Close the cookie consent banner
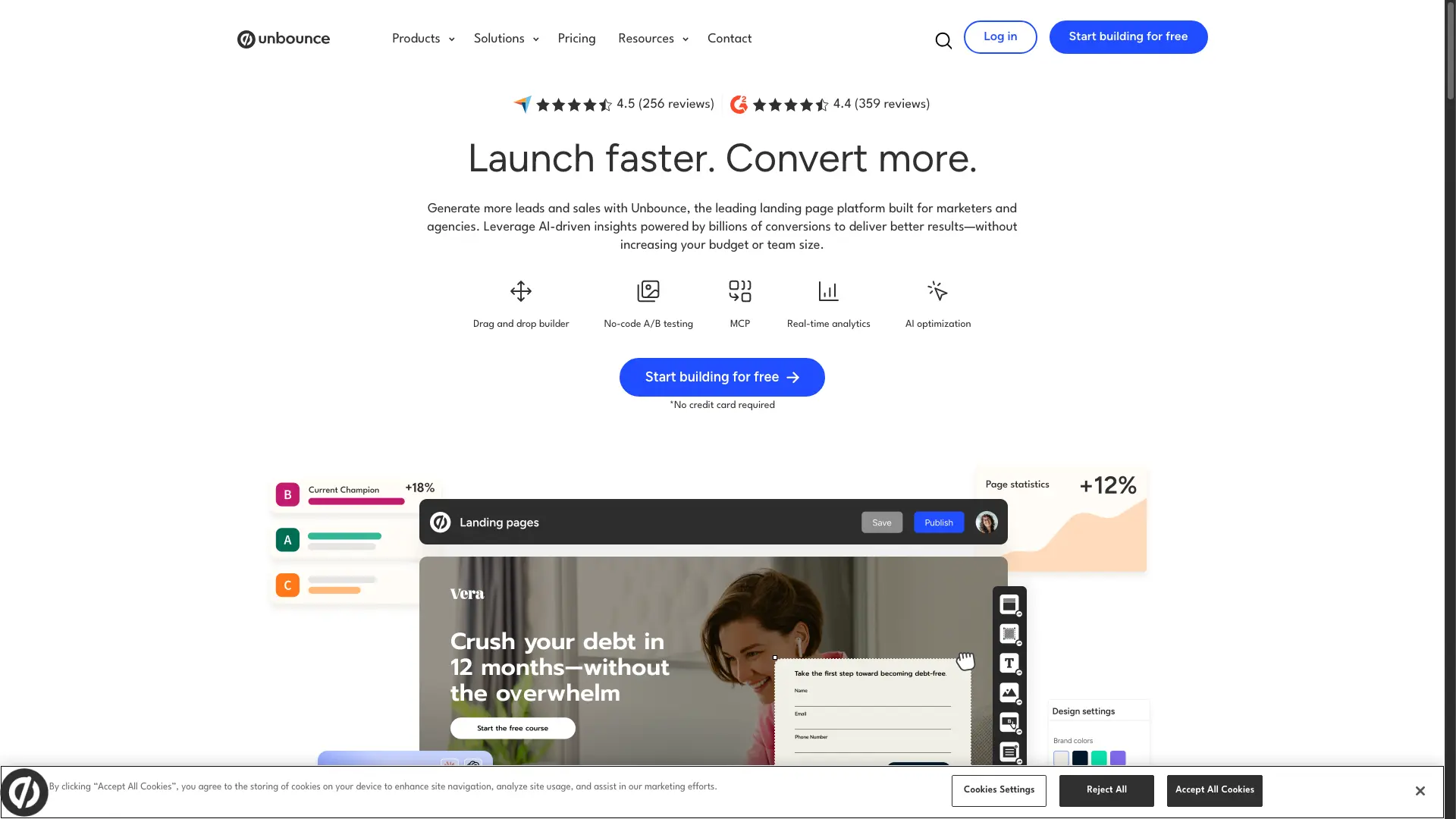This screenshot has height=819, width=1456. [1420, 791]
